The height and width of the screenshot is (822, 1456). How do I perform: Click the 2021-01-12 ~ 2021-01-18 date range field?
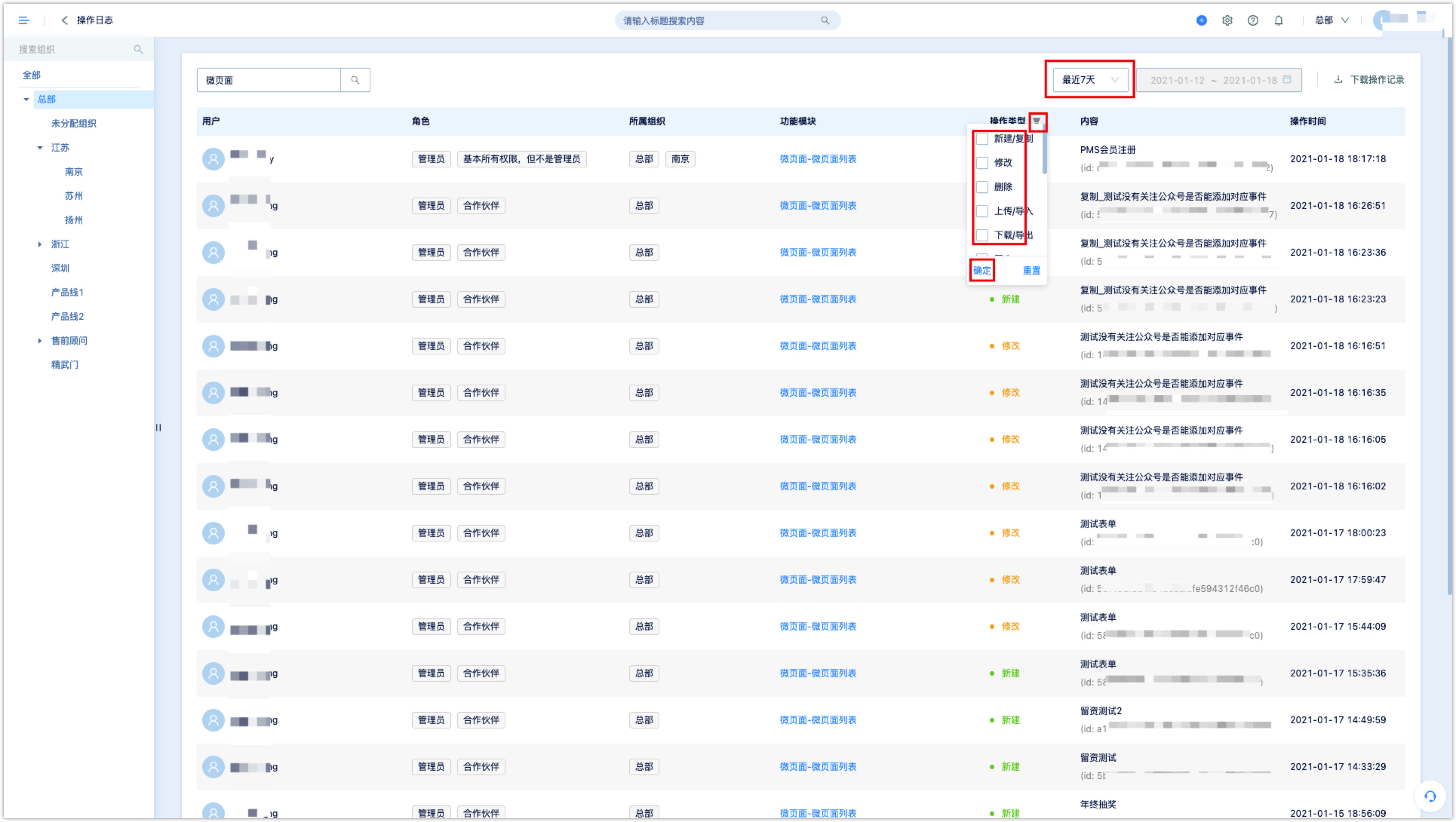pos(1219,80)
